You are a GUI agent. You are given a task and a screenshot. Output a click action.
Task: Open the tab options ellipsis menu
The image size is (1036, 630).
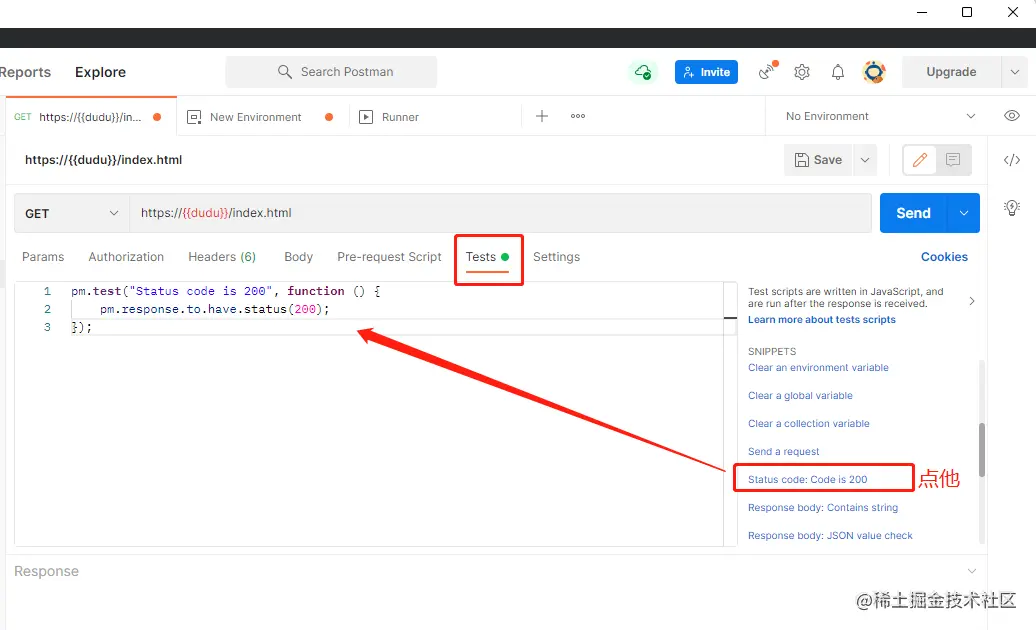point(578,116)
